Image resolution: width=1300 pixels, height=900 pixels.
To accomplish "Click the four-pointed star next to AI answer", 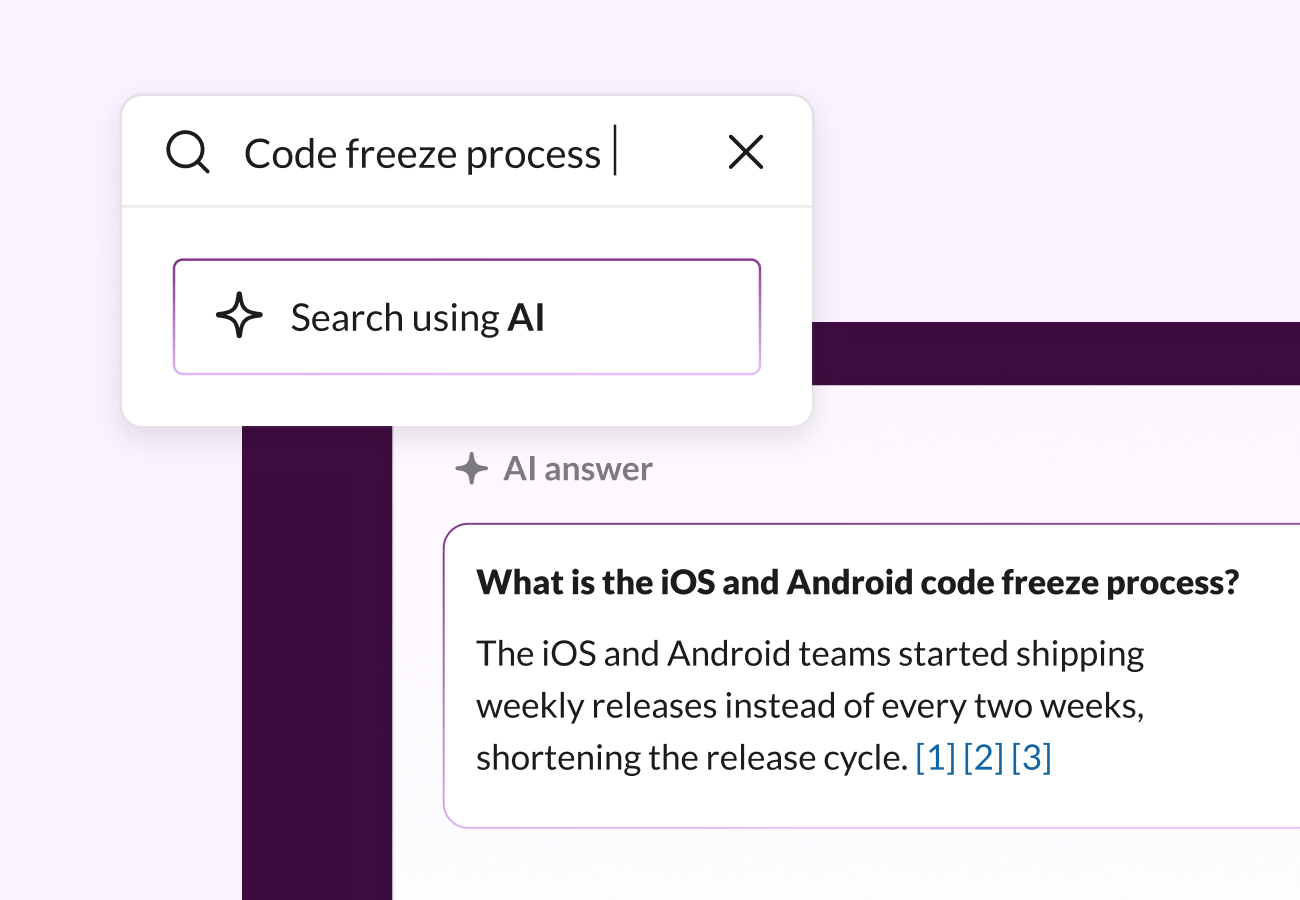I will click(x=470, y=468).
